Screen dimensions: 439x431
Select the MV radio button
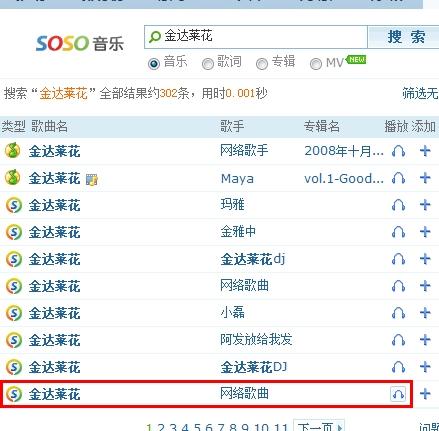tap(316, 63)
